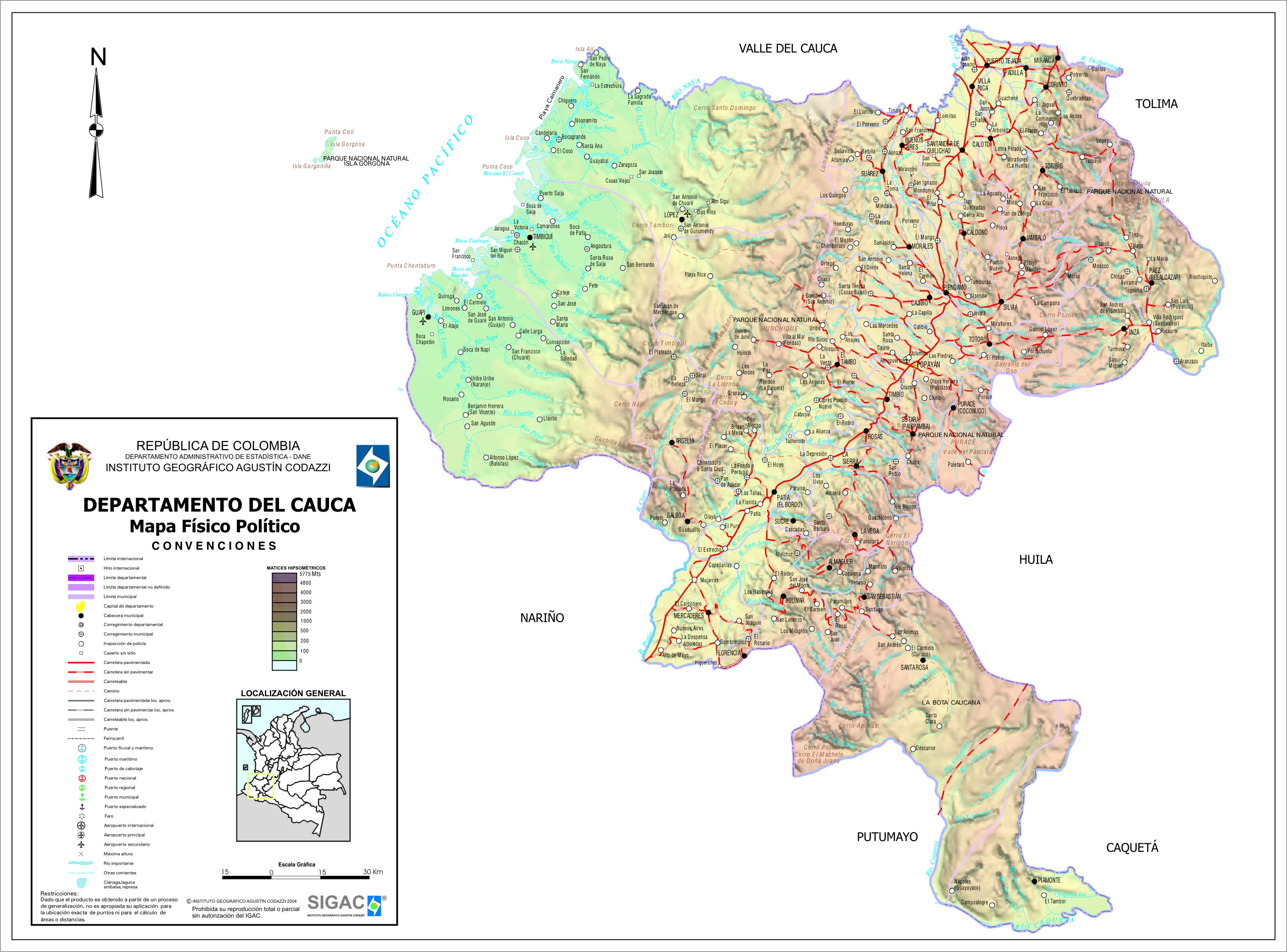The width and height of the screenshot is (1287, 952).
Task: Click the NARIÑO neighboring department label
Action: pyautogui.click(x=542, y=618)
